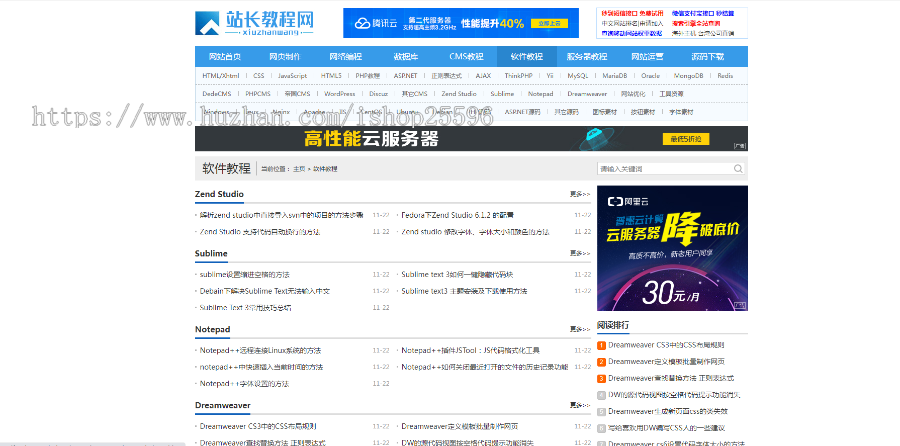
Task: Open the Dreamweaver section heading
Action: (223, 405)
